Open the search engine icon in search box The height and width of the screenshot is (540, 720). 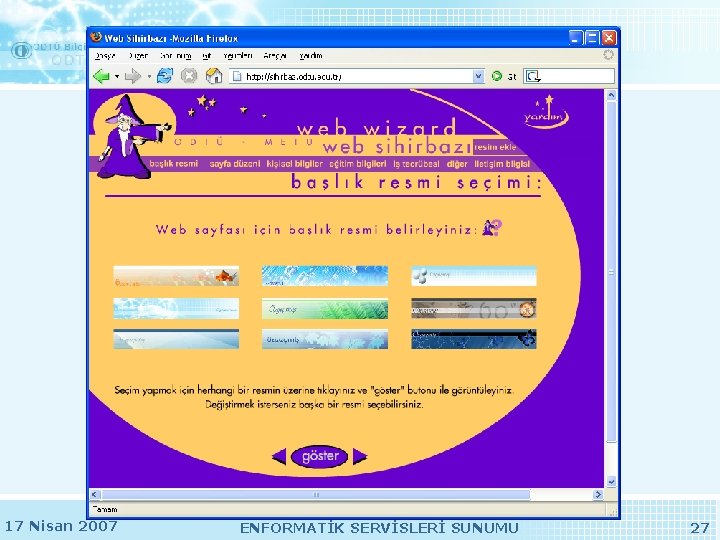click(534, 76)
